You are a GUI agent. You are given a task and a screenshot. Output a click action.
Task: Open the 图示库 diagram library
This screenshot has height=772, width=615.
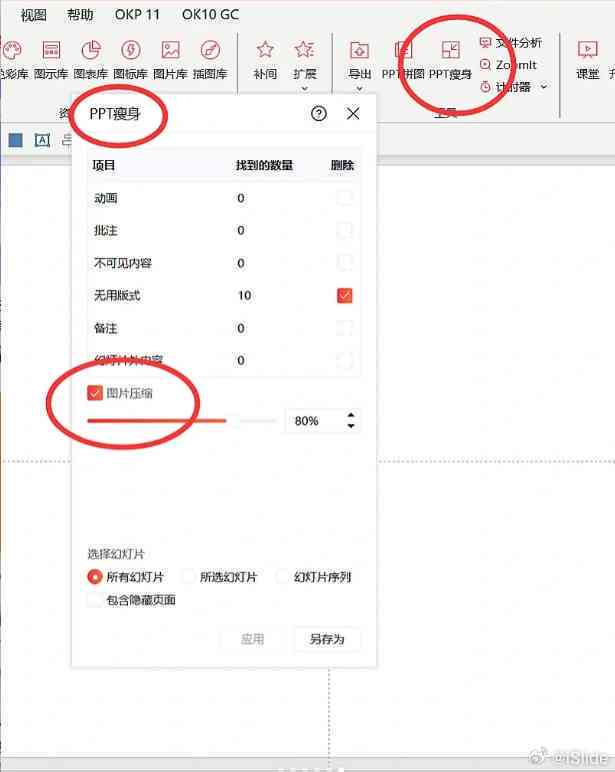pos(51,60)
